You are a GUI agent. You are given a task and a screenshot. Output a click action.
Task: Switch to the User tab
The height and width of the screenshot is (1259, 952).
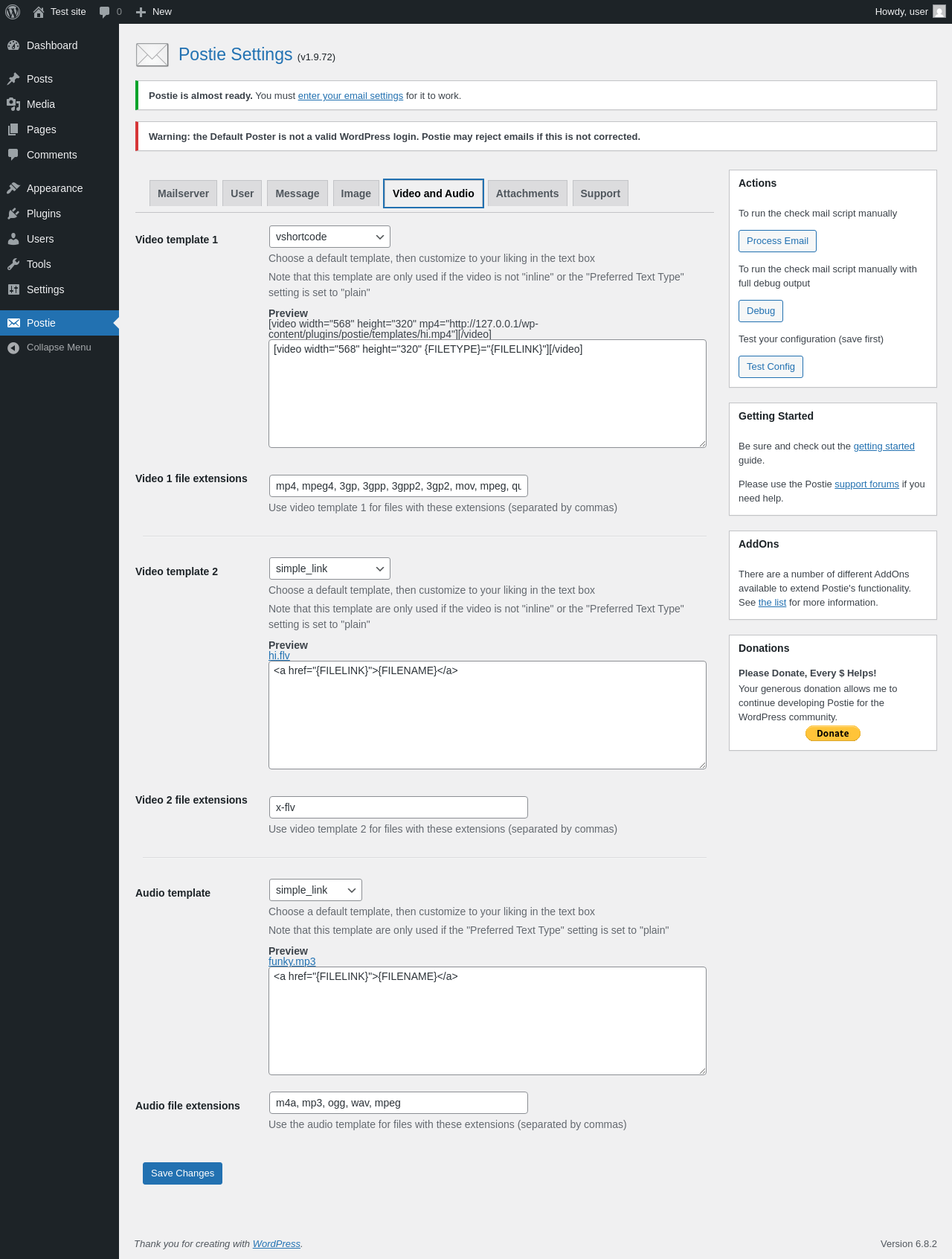[242, 193]
